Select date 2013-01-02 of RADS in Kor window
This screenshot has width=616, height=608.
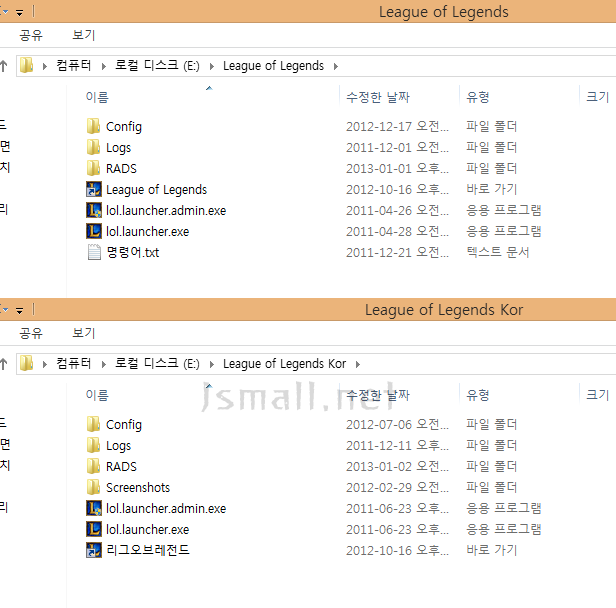tap(397, 467)
